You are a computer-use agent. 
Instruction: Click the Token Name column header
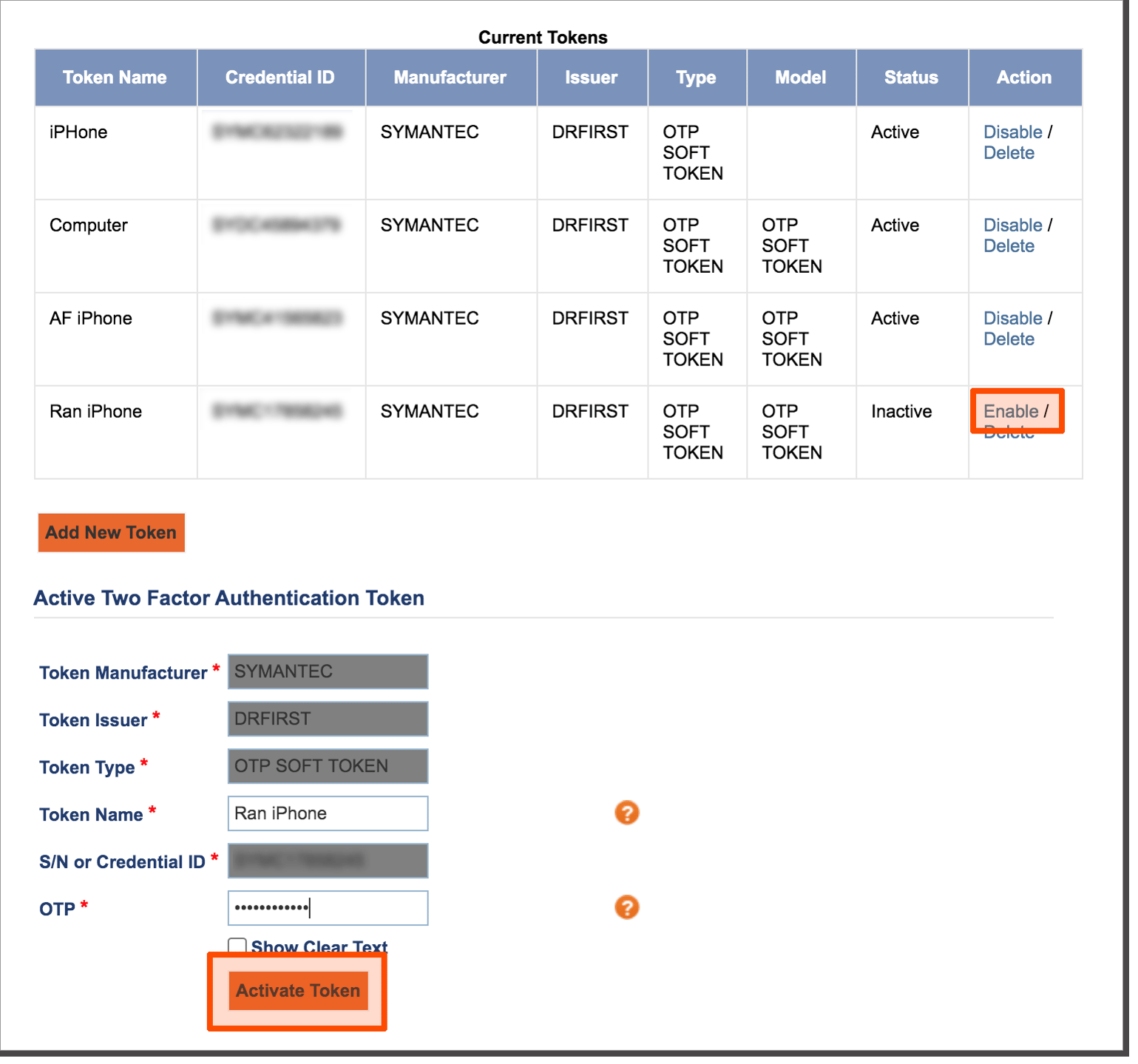coord(115,77)
